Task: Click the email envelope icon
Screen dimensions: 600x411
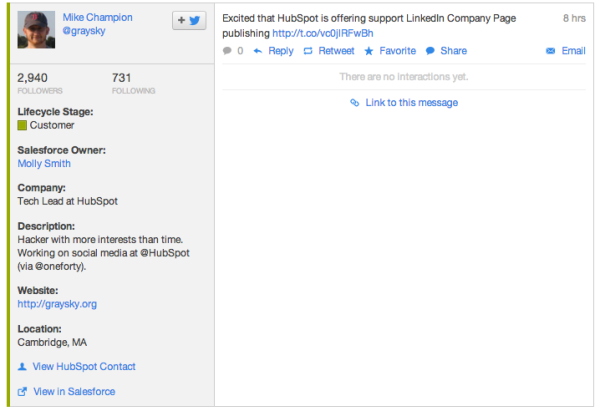Action: click(550, 51)
